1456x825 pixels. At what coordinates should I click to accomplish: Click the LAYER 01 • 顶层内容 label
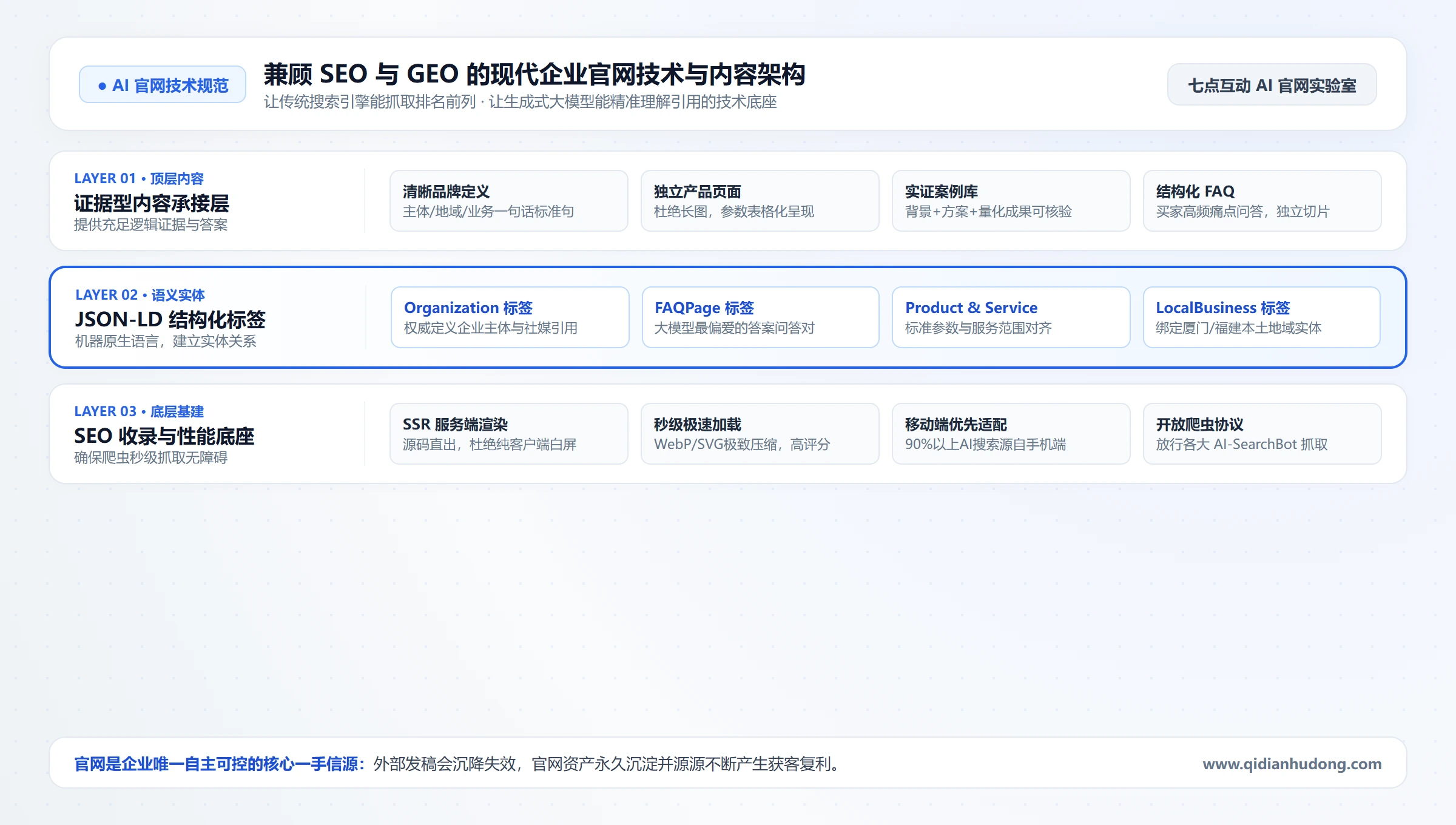139,178
